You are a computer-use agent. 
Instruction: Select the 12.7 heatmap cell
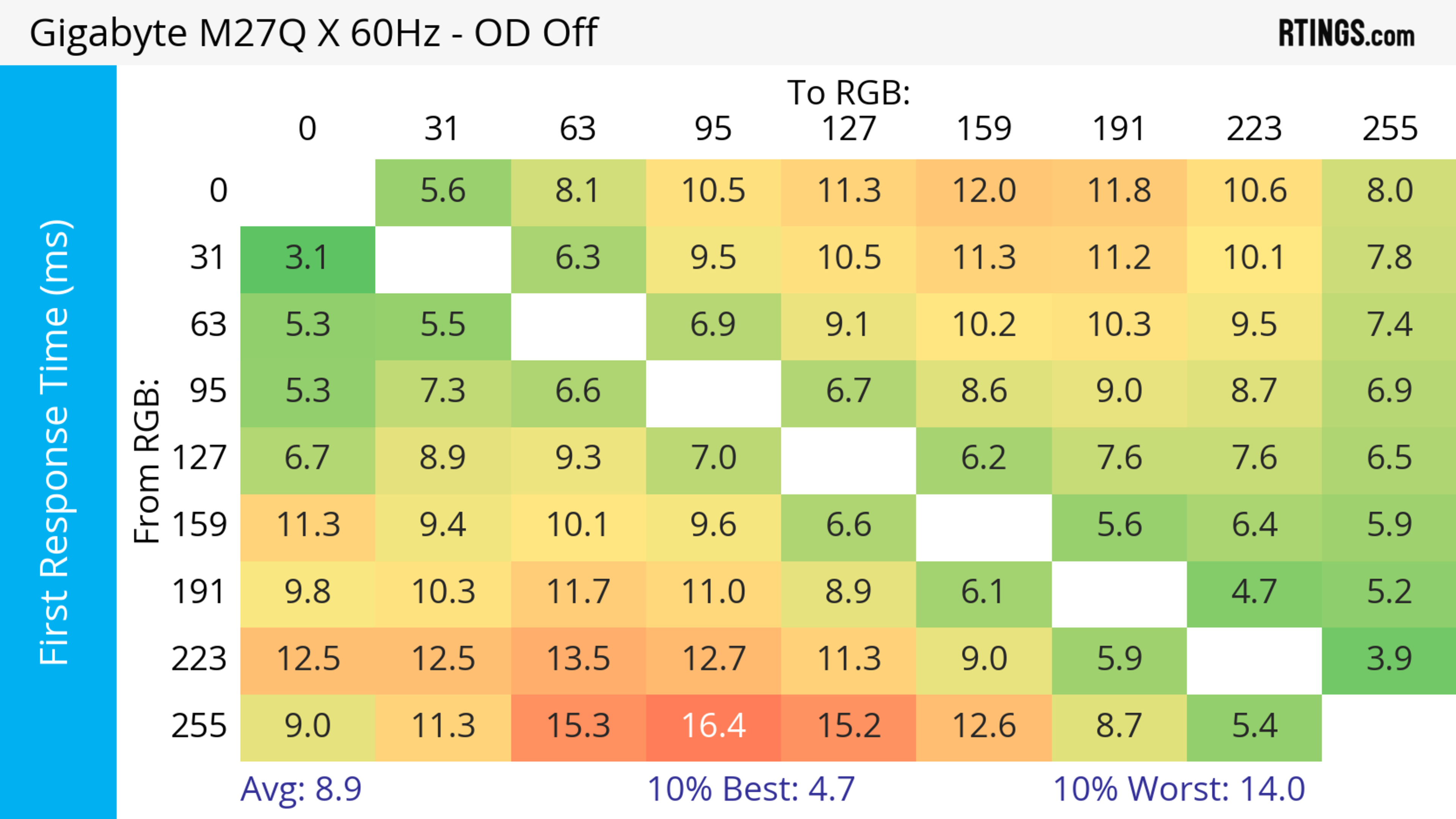pyautogui.click(x=713, y=659)
